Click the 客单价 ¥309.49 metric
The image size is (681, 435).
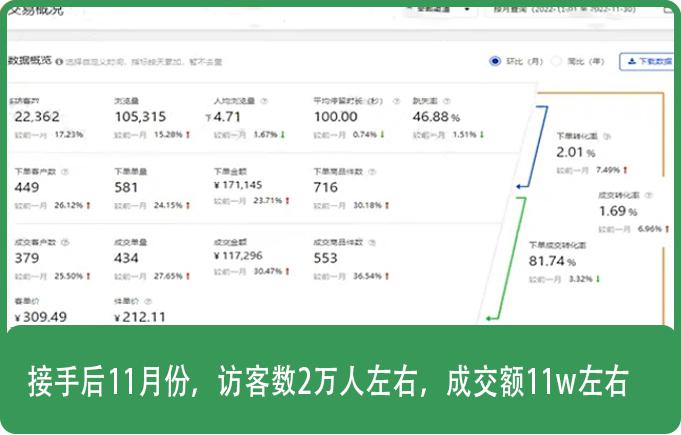point(42,315)
